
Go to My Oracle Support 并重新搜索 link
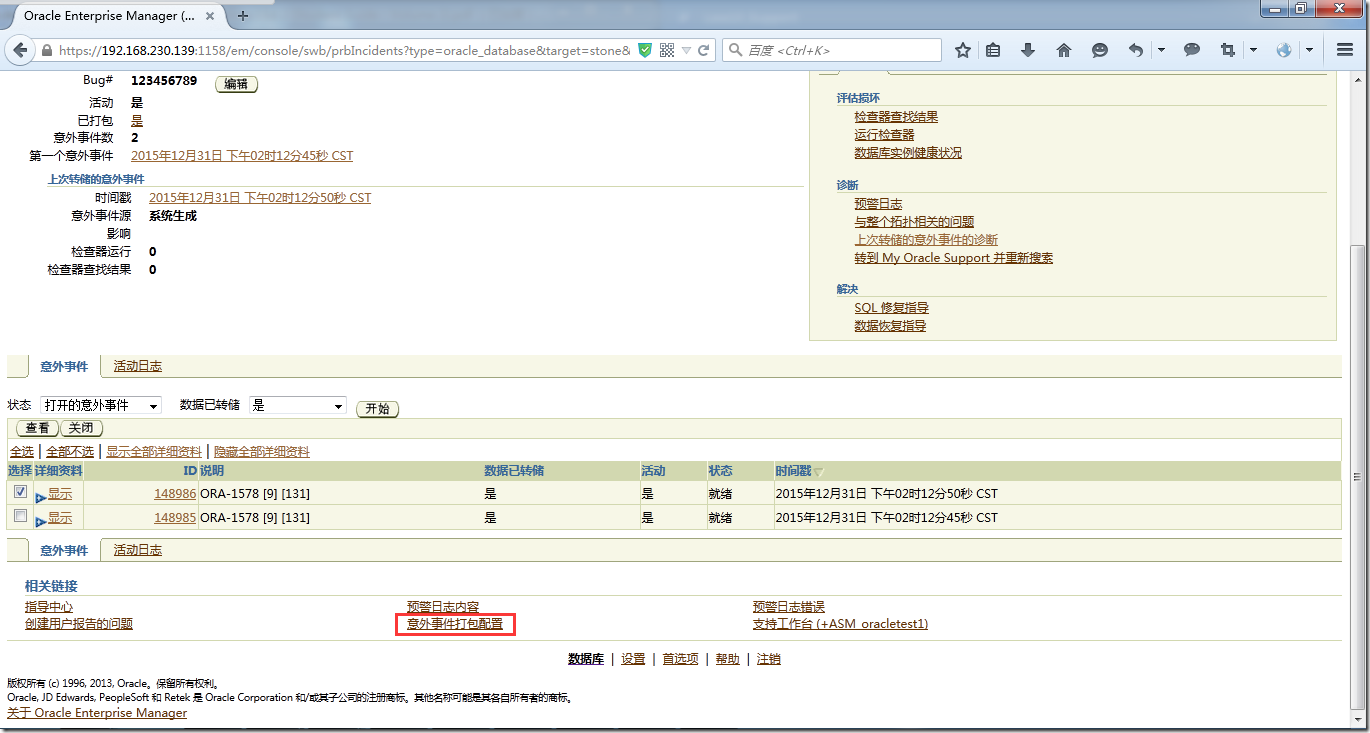click(x=953, y=258)
